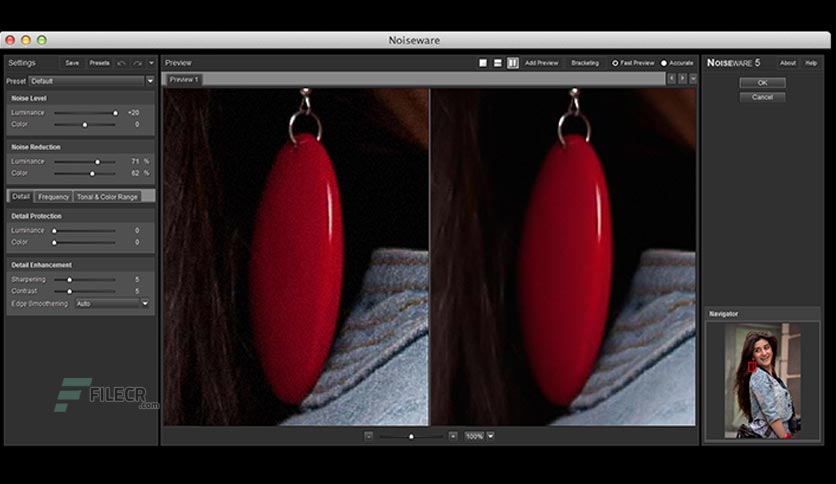The width and height of the screenshot is (836, 484).
Task: Switch to Tonal & Color Range tab
Action: click(107, 197)
